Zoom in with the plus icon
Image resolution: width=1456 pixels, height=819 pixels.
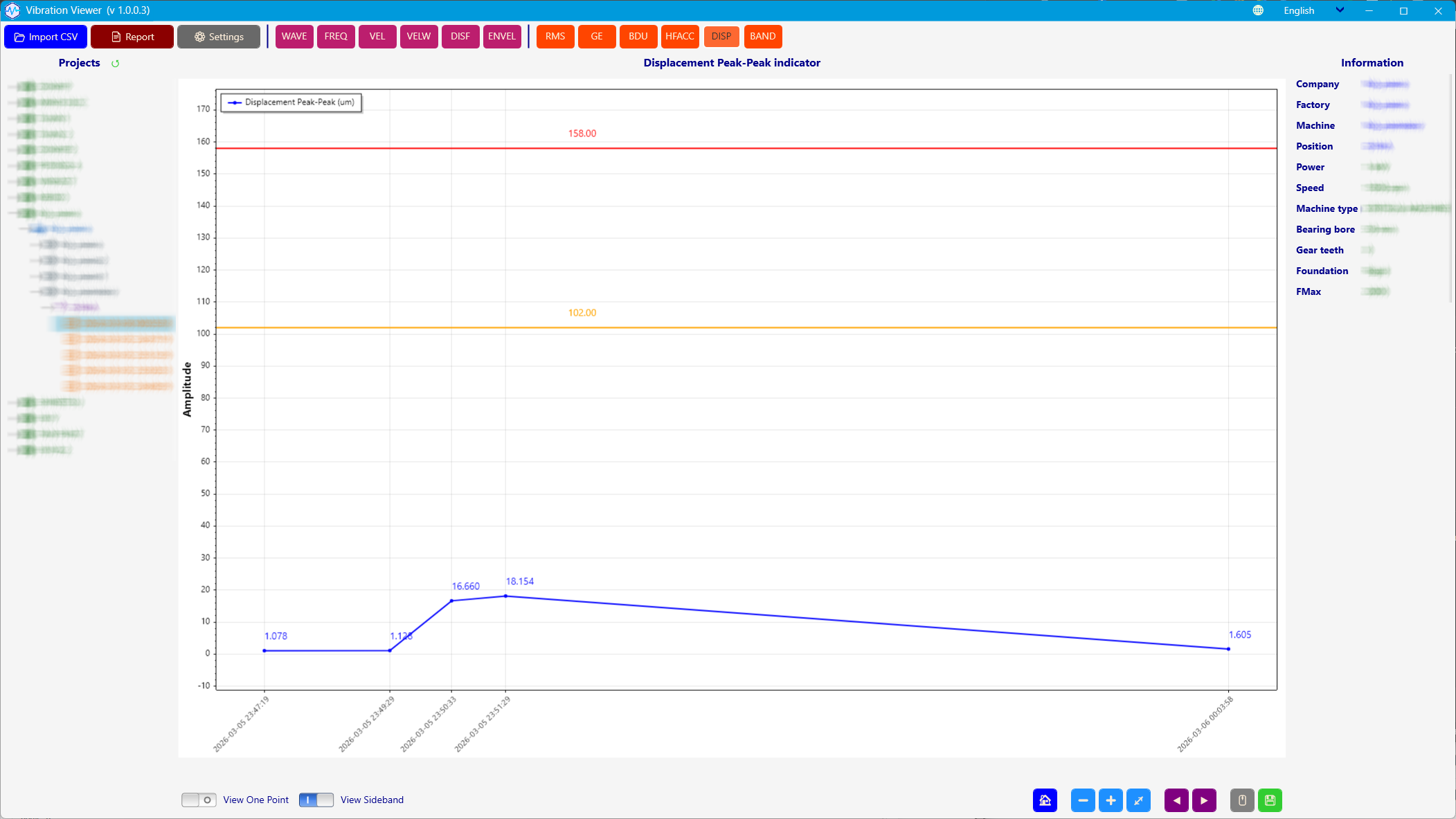(x=1111, y=800)
